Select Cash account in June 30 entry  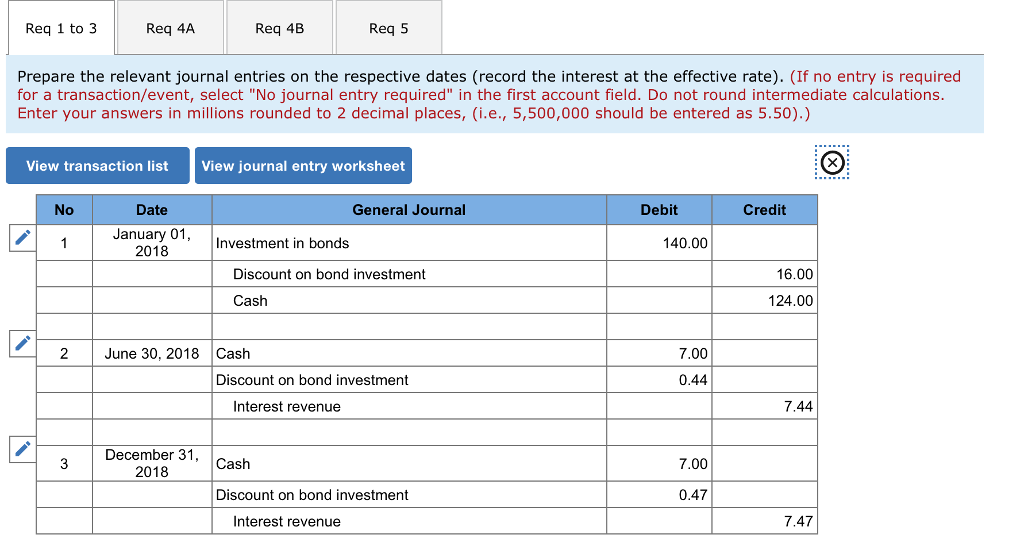pyautogui.click(x=409, y=353)
